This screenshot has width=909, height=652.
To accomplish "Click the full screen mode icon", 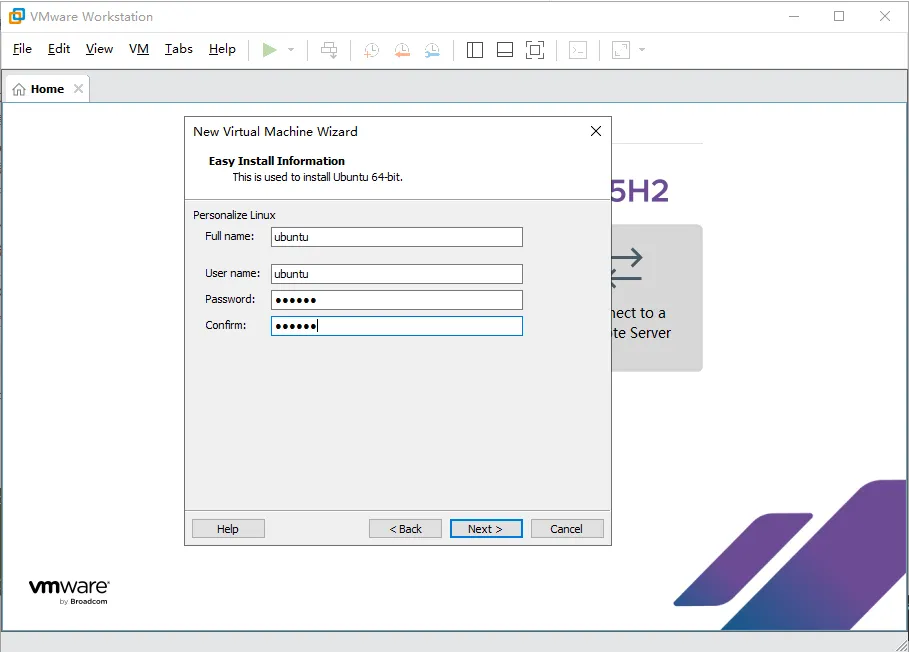I will [x=535, y=50].
